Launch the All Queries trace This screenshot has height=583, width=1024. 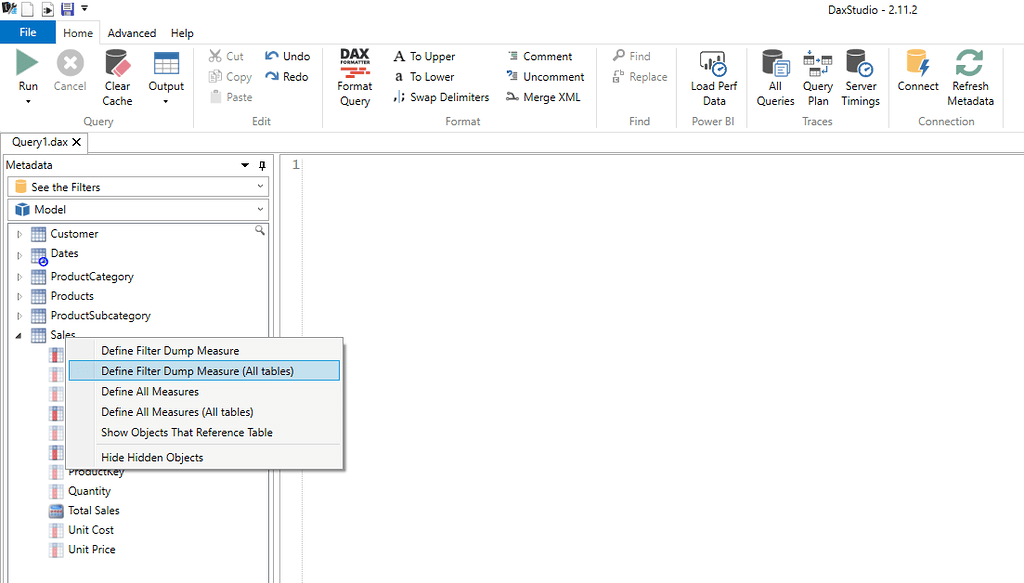(775, 75)
